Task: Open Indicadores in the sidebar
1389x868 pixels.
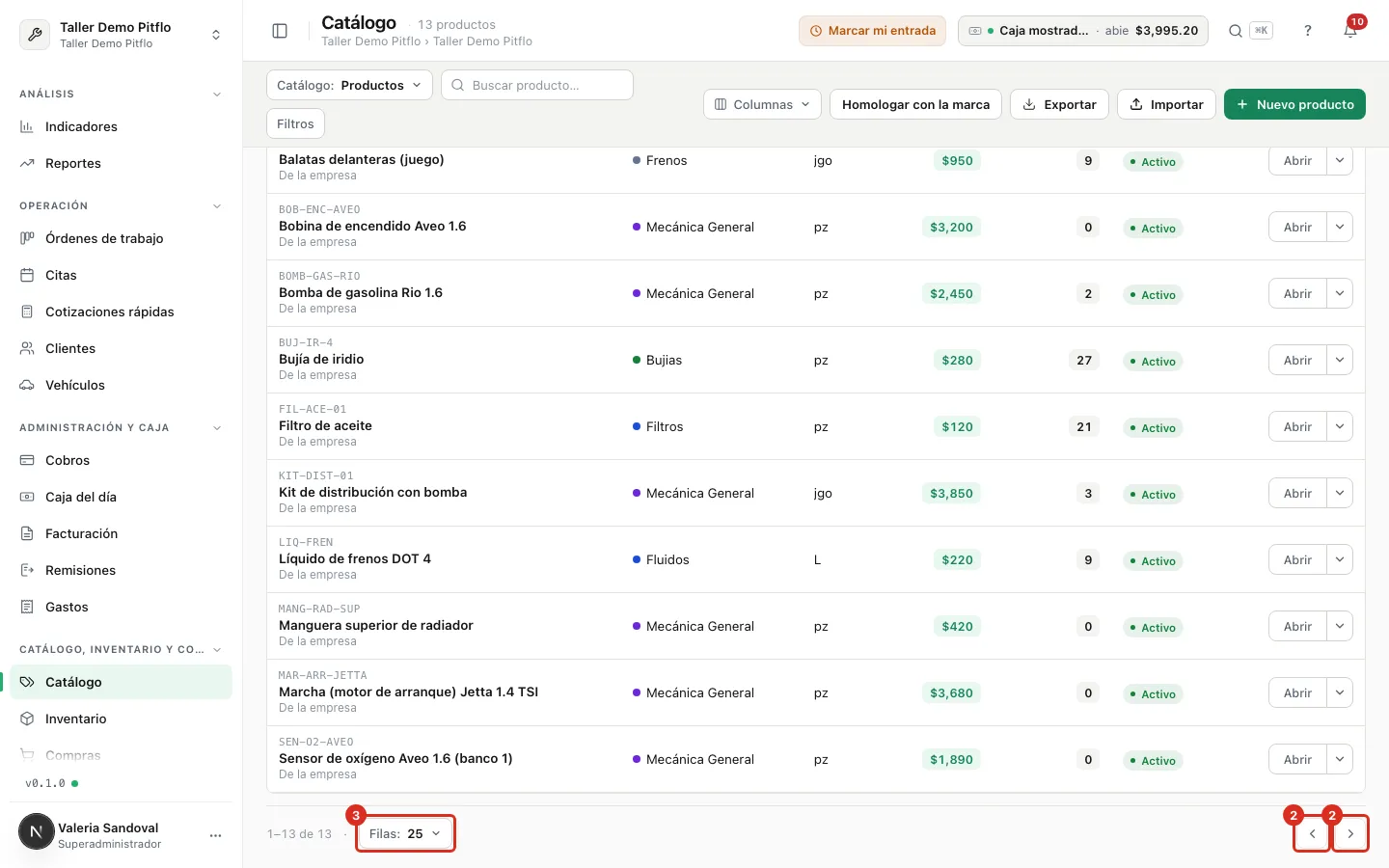Action: tap(121, 126)
